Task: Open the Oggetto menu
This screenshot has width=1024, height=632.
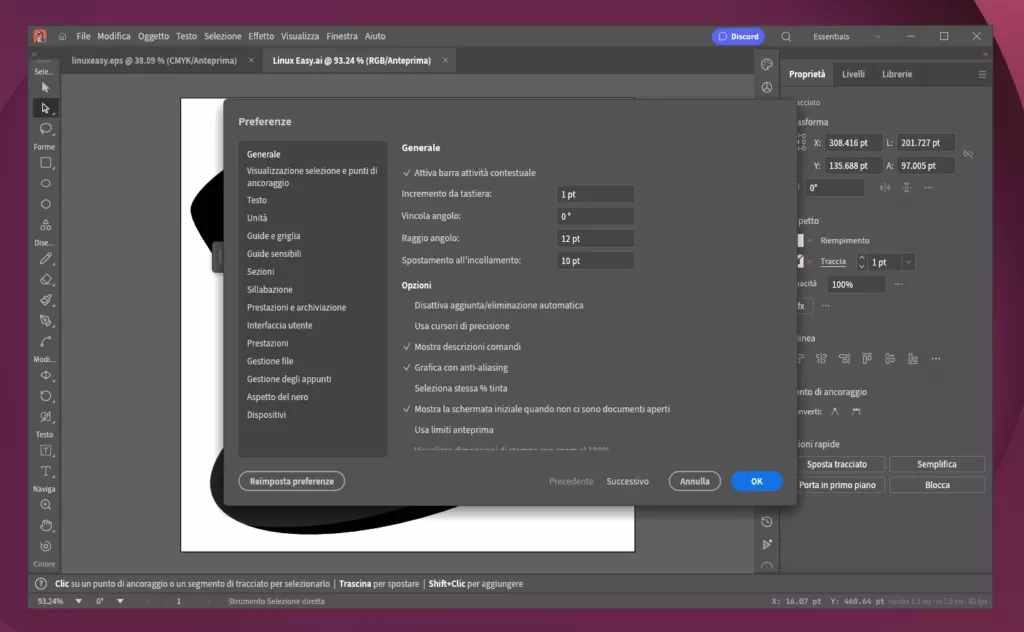Action: (x=153, y=37)
